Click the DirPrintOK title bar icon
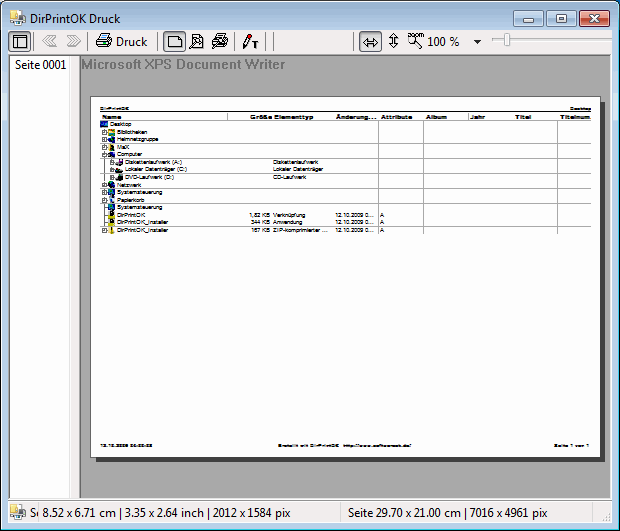Screen dimensions: 620x531 pyautogui.click(x=18, y=18)
